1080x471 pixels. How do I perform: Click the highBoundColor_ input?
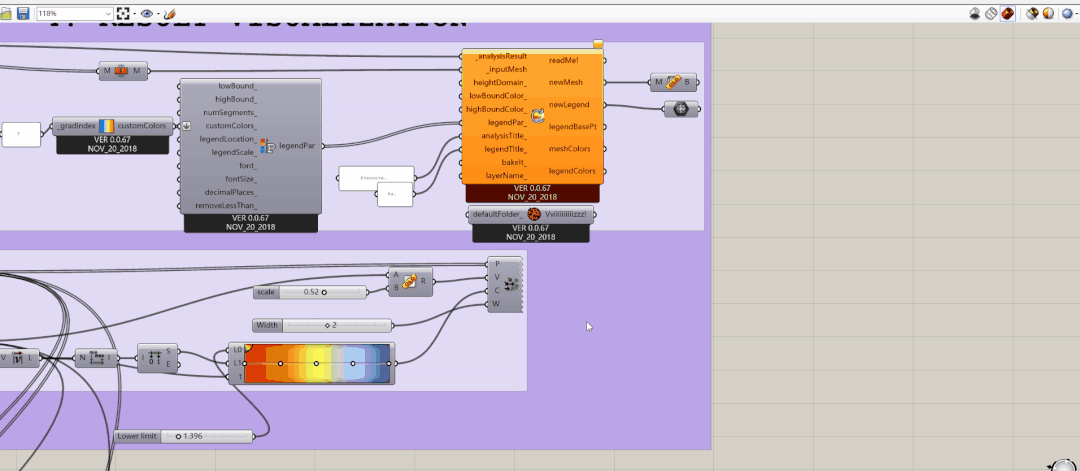(x=496, y=109)
